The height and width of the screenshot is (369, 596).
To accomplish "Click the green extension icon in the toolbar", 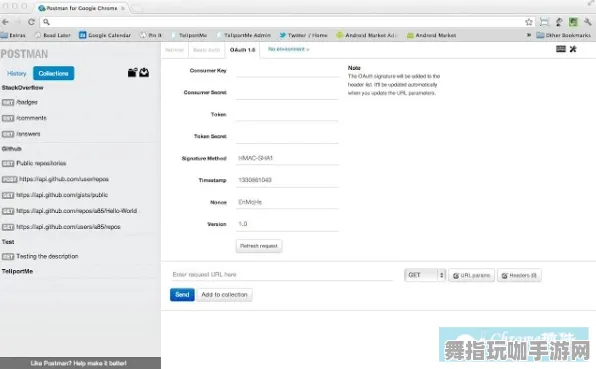I will [x=573, y=22].
